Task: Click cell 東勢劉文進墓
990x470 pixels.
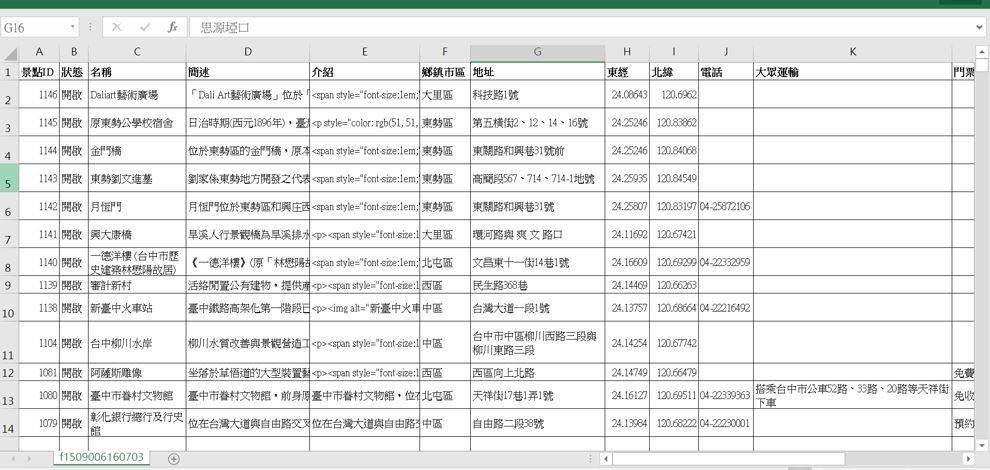Action: click(137, 178)
